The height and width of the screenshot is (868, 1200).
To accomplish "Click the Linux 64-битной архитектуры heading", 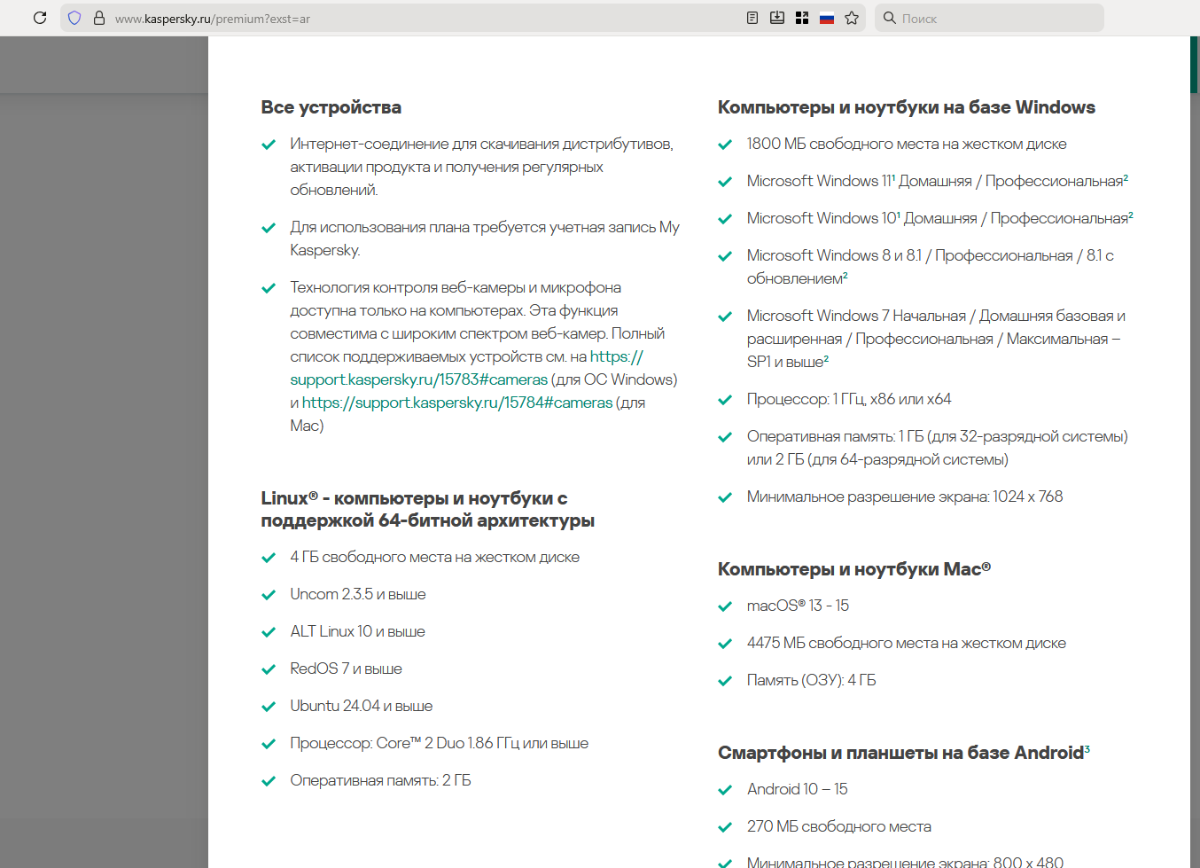I will pos(428,509).
